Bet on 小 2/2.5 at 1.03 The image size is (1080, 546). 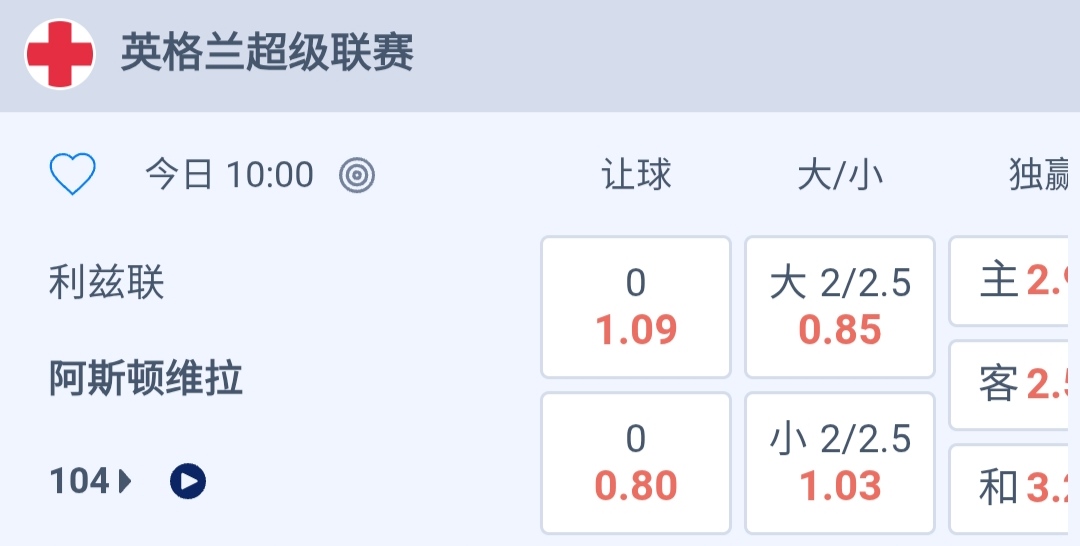pyautogui.click(x=840, y=463)
